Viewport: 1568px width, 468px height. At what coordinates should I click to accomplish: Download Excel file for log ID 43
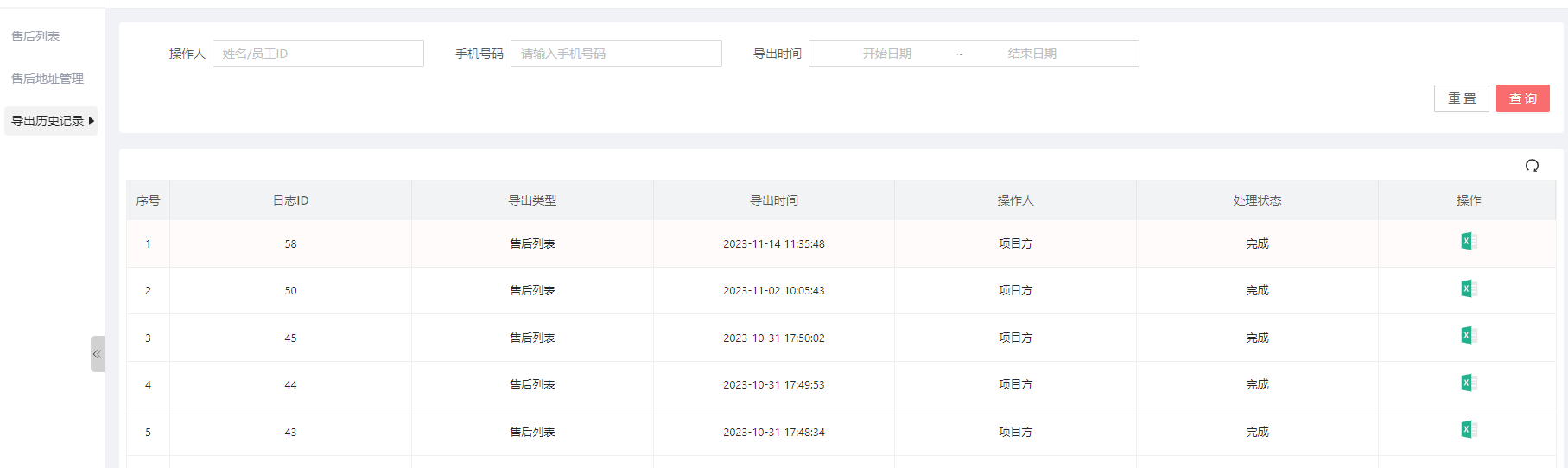pos(1468,430)
